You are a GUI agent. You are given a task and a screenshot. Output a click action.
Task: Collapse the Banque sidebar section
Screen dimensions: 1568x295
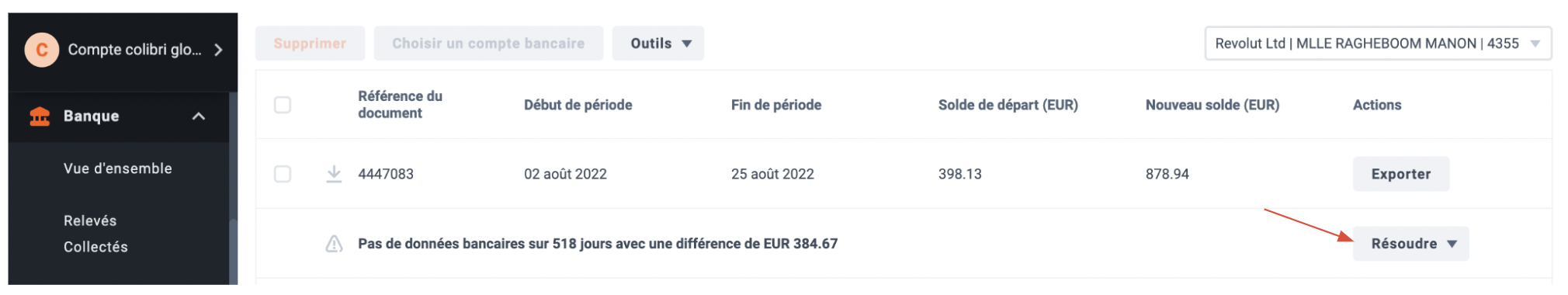tap(199, 116)
